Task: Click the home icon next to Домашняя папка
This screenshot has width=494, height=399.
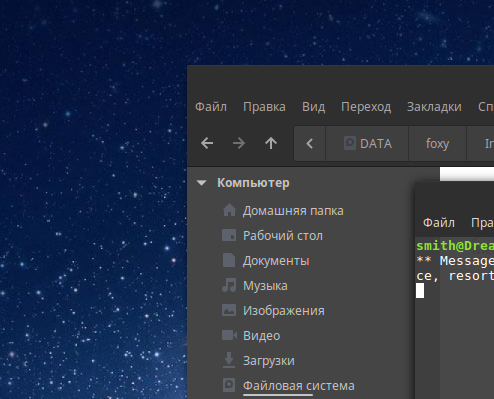Action: 229,210
